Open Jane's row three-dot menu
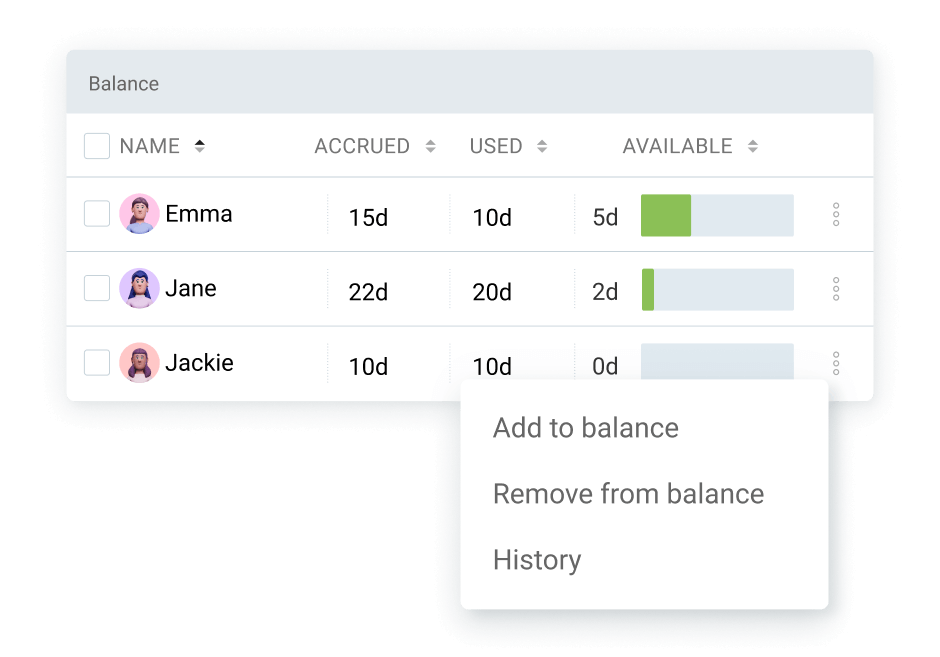Screen dimensions: 940x657 tap(836, 289)
